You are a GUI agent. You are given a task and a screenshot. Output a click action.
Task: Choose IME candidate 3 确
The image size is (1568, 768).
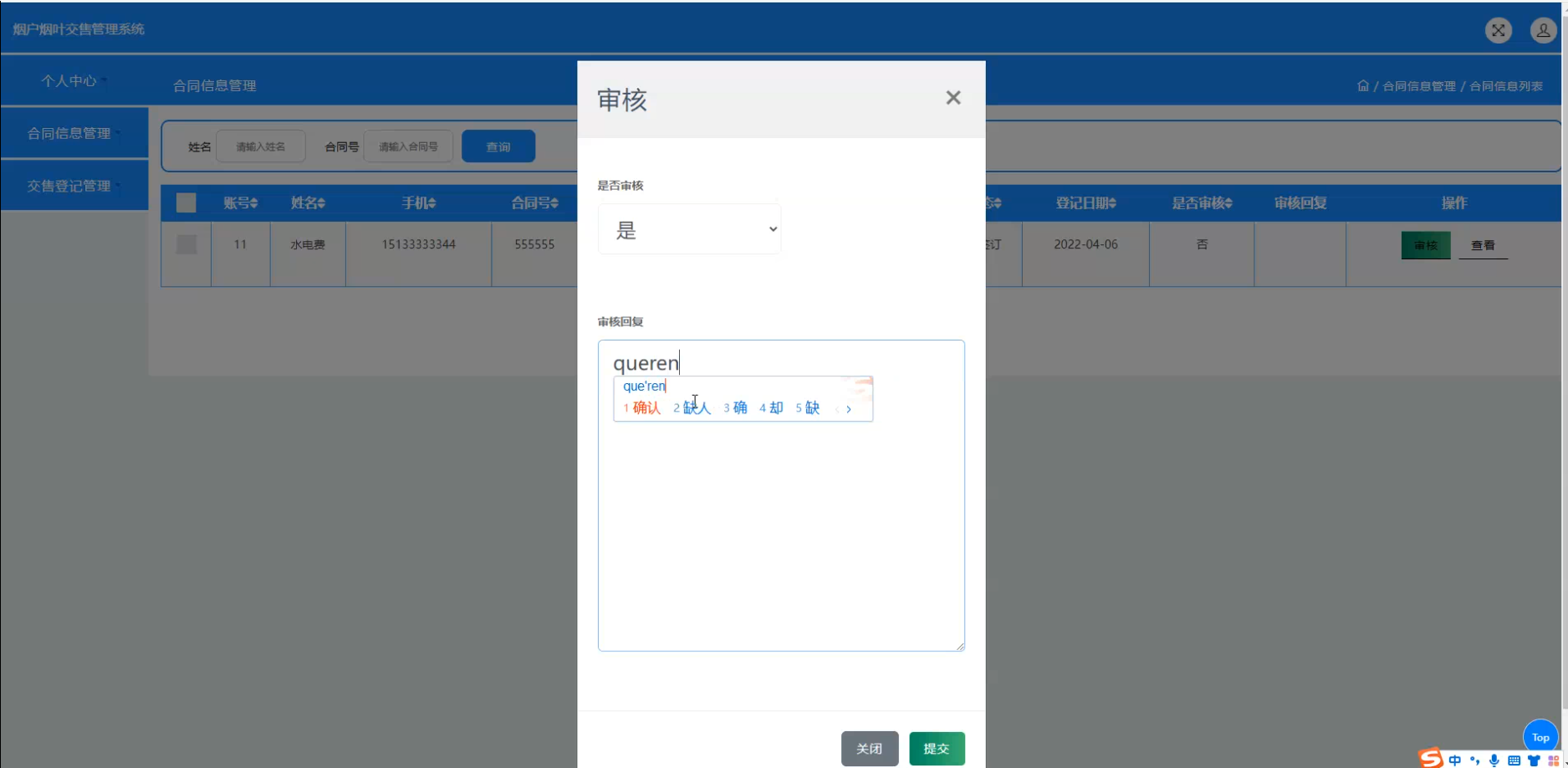[736, 408]
